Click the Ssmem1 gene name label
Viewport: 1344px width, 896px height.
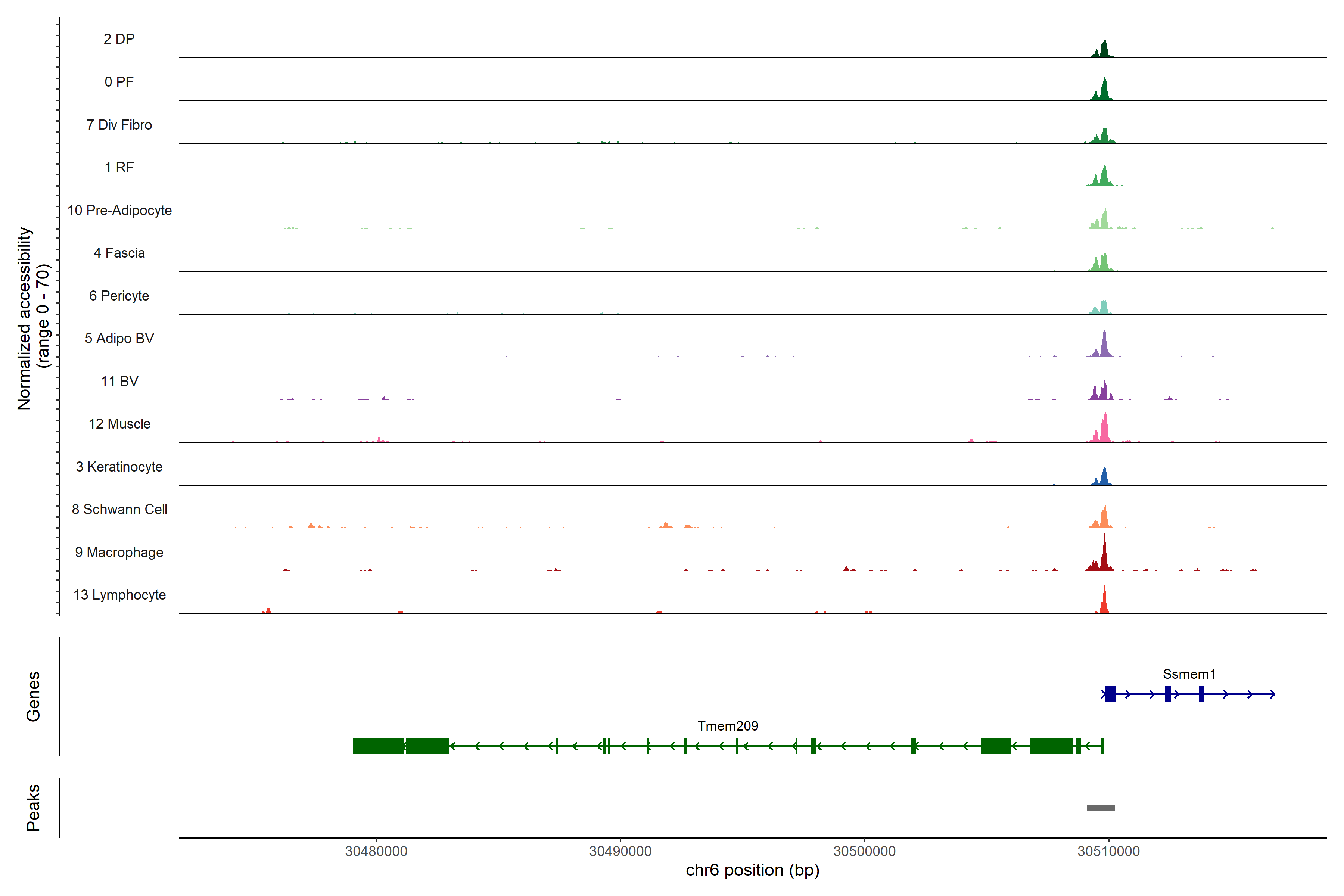point(1189,674)
